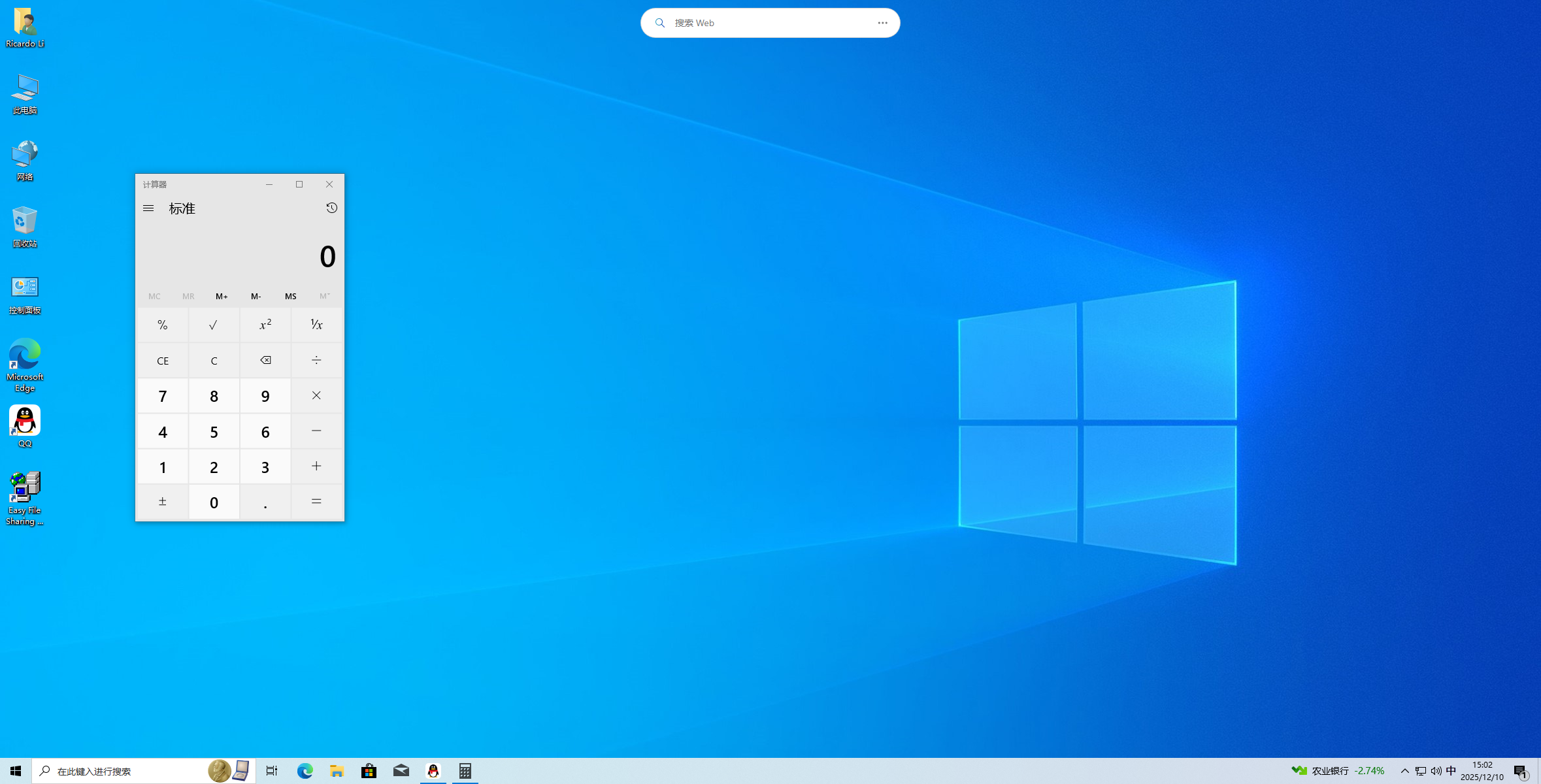The width and height of the screenshot is (1541, 784).
Task: Open the calculator history panel
Action: coord(331,208)
